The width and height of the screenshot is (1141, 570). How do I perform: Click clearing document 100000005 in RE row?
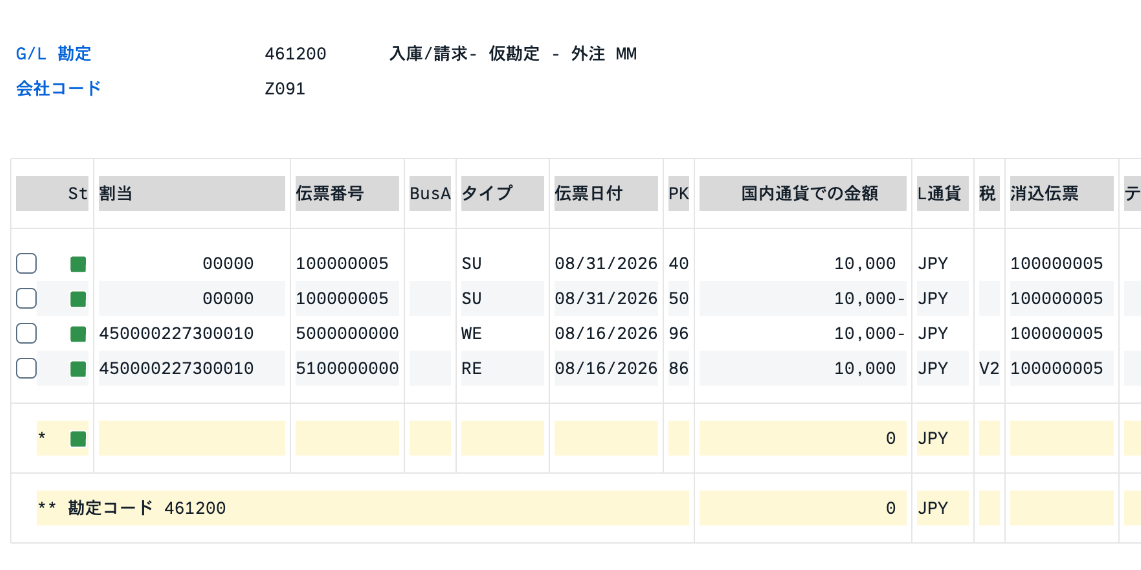point(1057,368)
